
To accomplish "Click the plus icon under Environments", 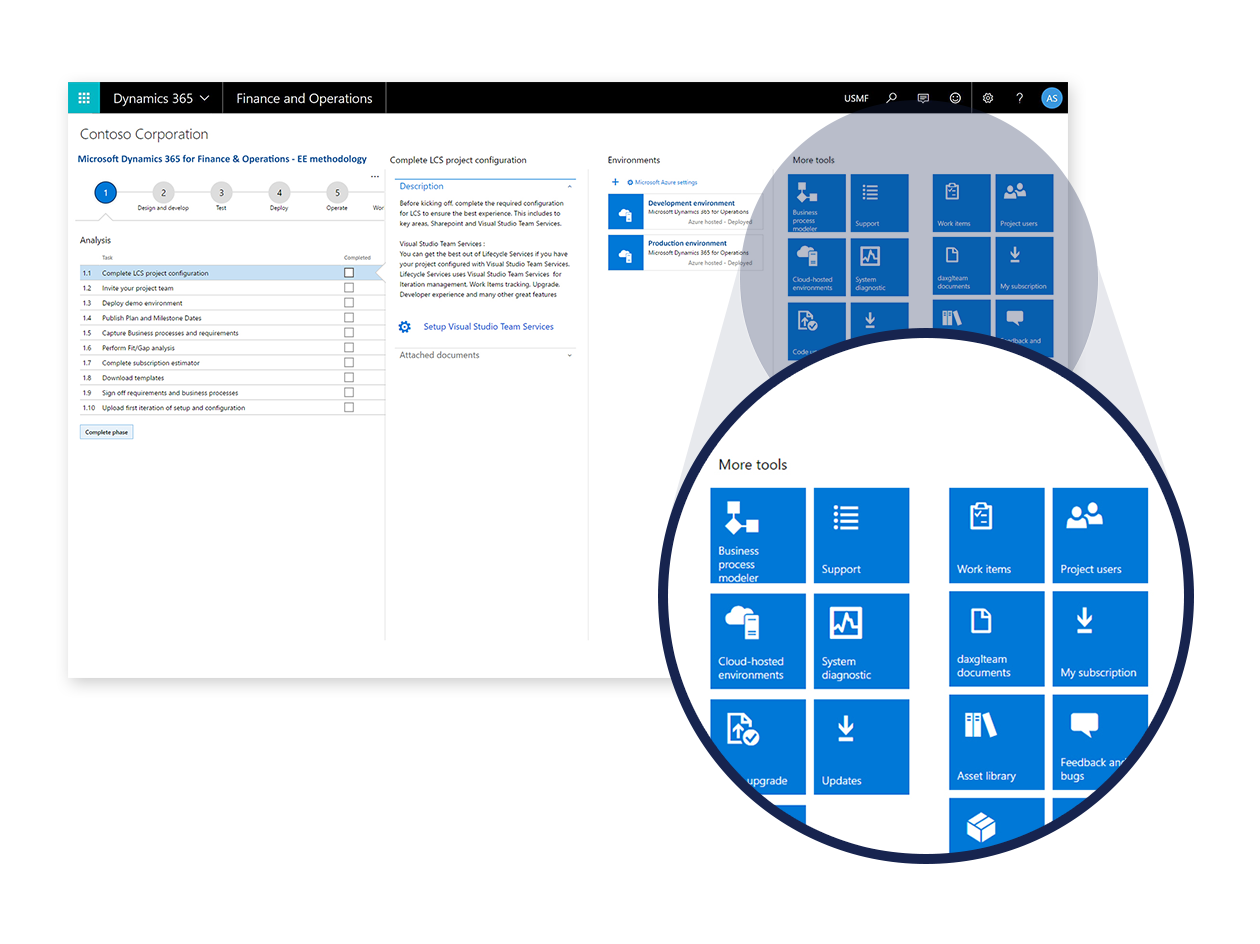I will [615, 182].
